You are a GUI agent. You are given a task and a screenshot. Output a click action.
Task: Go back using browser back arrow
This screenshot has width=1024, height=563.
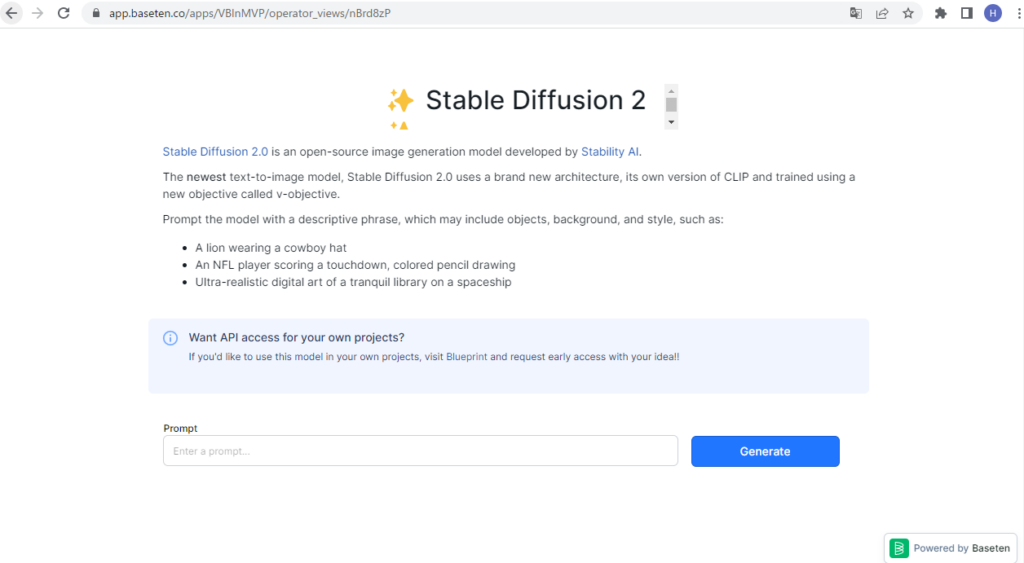point(12,13)
